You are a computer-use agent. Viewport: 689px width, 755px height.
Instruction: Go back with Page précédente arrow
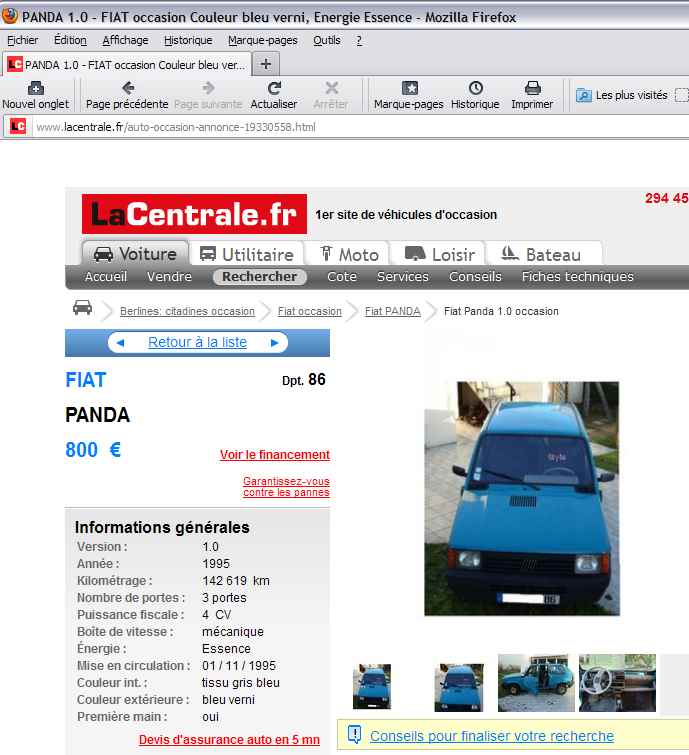[x=127, y=95]
